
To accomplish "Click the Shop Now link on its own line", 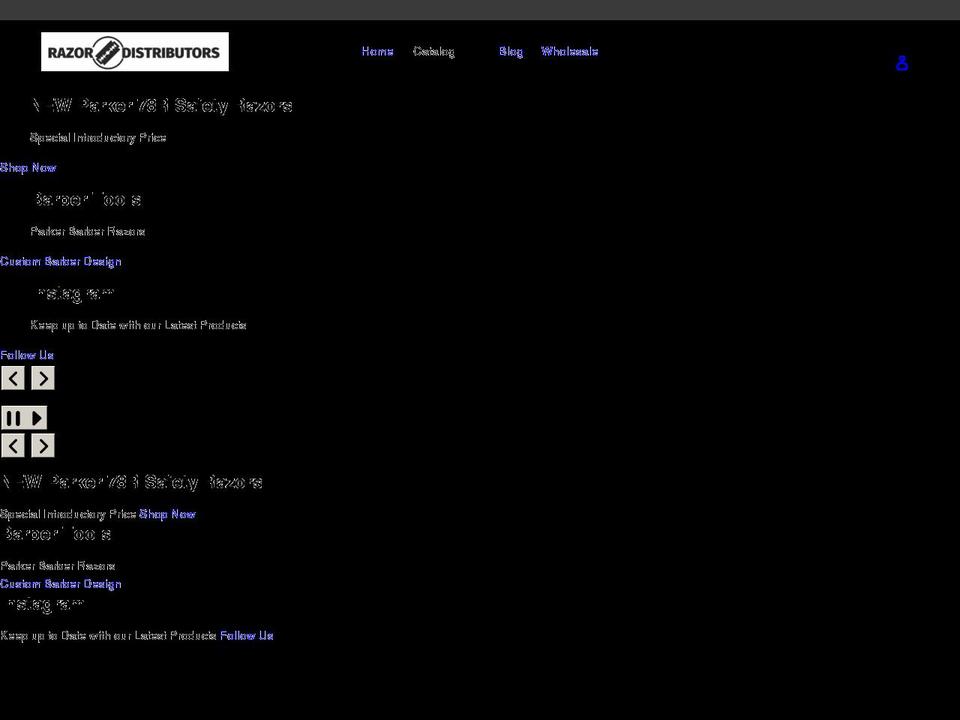I will (x=28, y=168).
